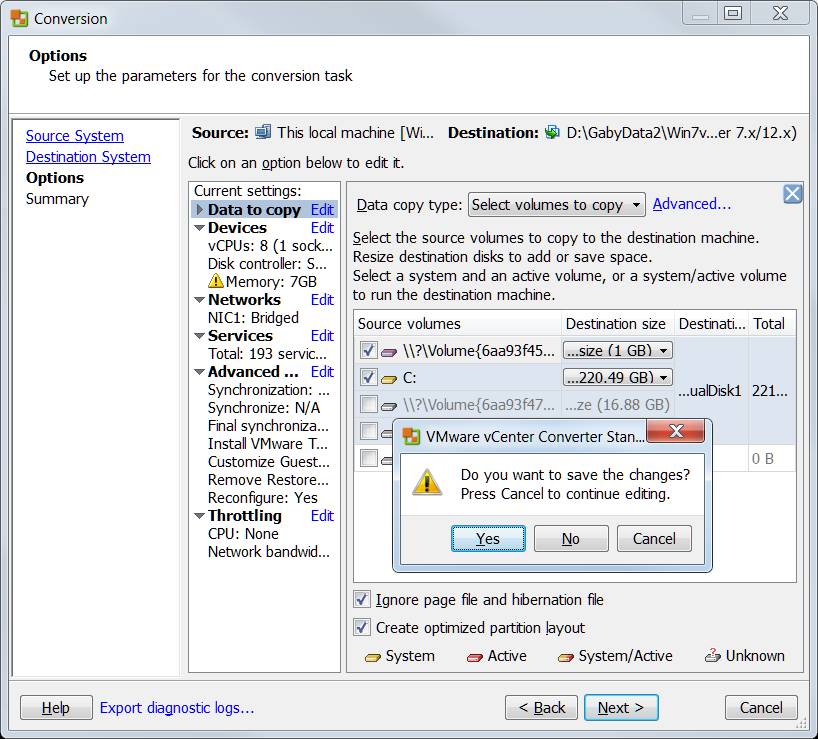Click the warning triangle in save changes dialog
The width and height of the screenshot is (818, 739).
coord(427,482)
